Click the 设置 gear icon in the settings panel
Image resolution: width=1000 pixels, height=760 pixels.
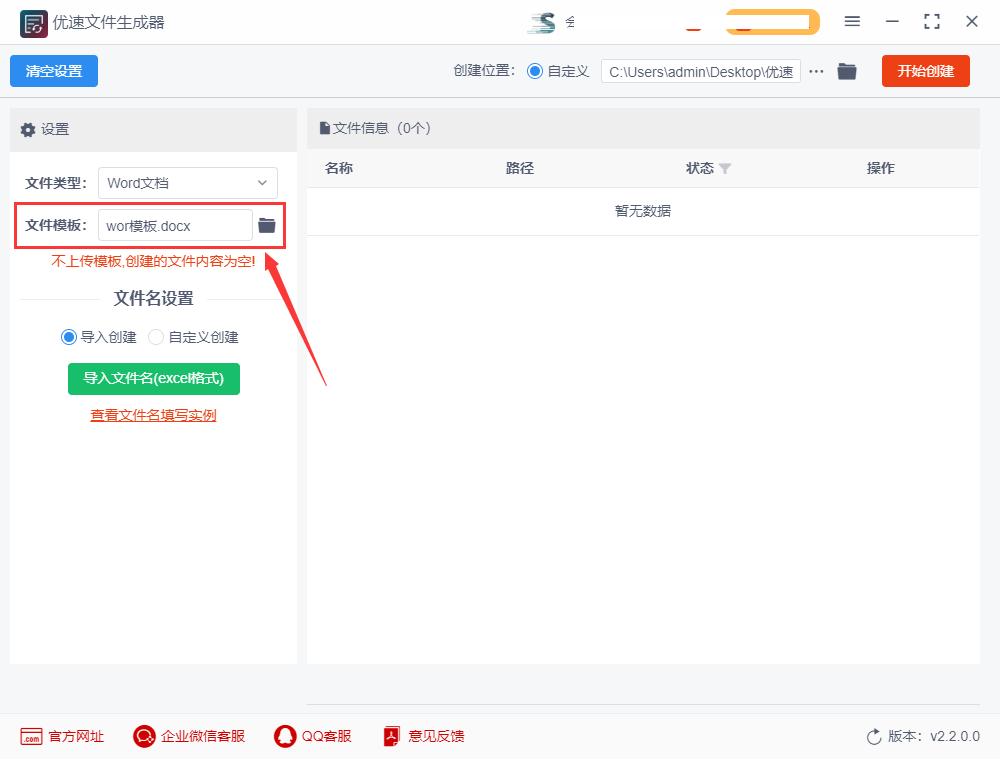coord(27,130)
